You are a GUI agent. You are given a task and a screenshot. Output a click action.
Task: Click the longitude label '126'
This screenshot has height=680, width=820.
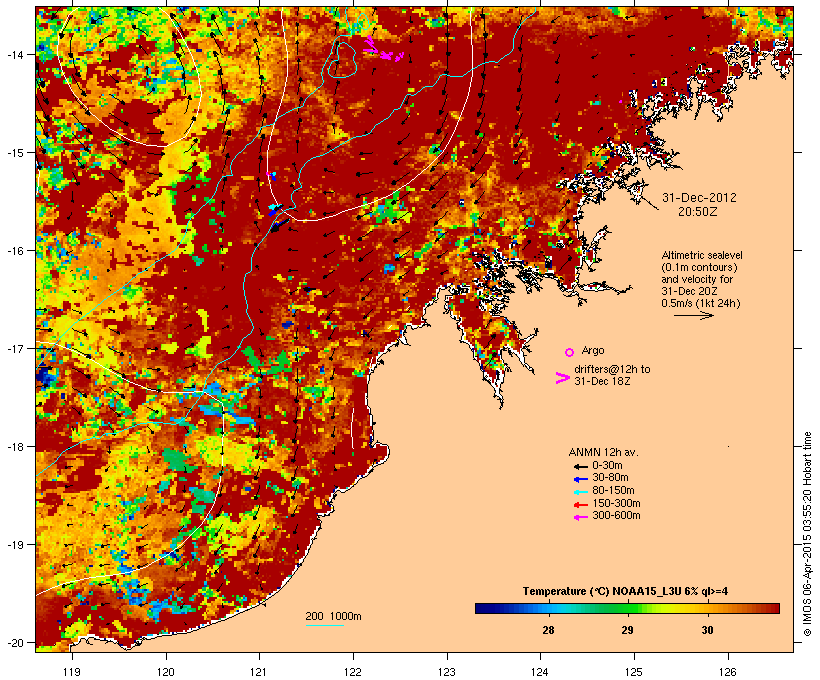727,672
